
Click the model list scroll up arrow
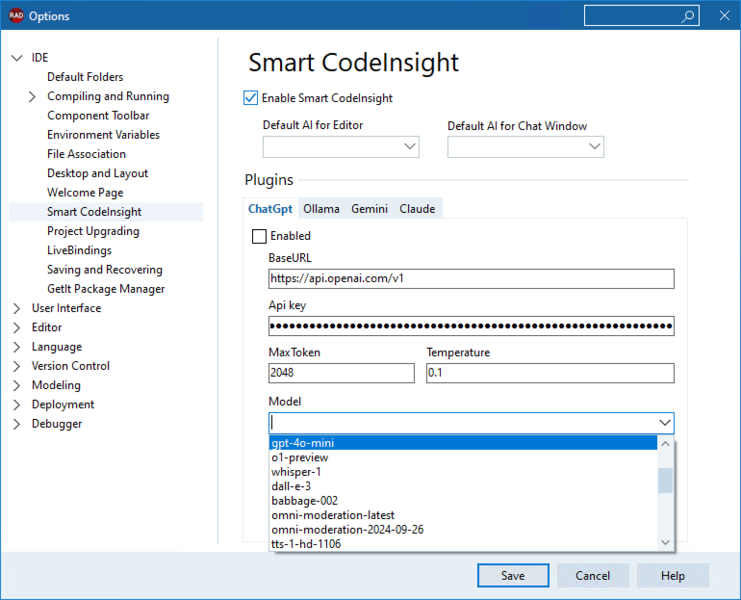(x=665, y=444)
